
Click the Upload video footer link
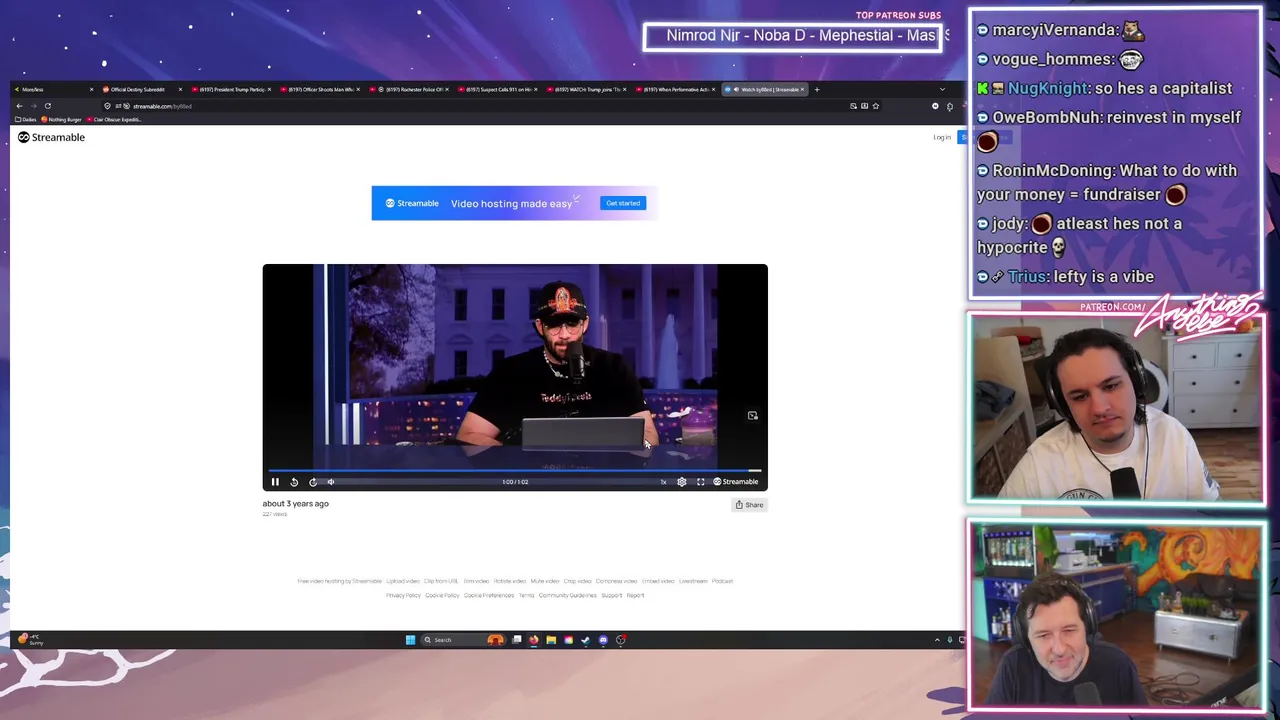[403, 581]
